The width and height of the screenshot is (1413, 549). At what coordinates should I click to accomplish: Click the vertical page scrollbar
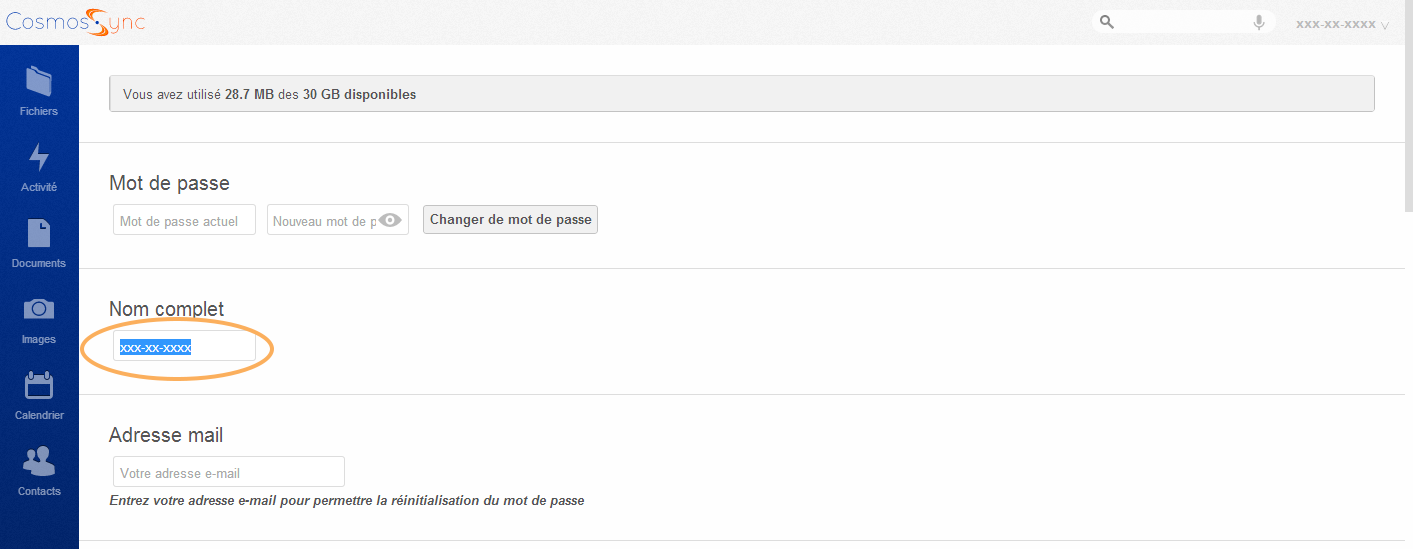point(1408,120)
